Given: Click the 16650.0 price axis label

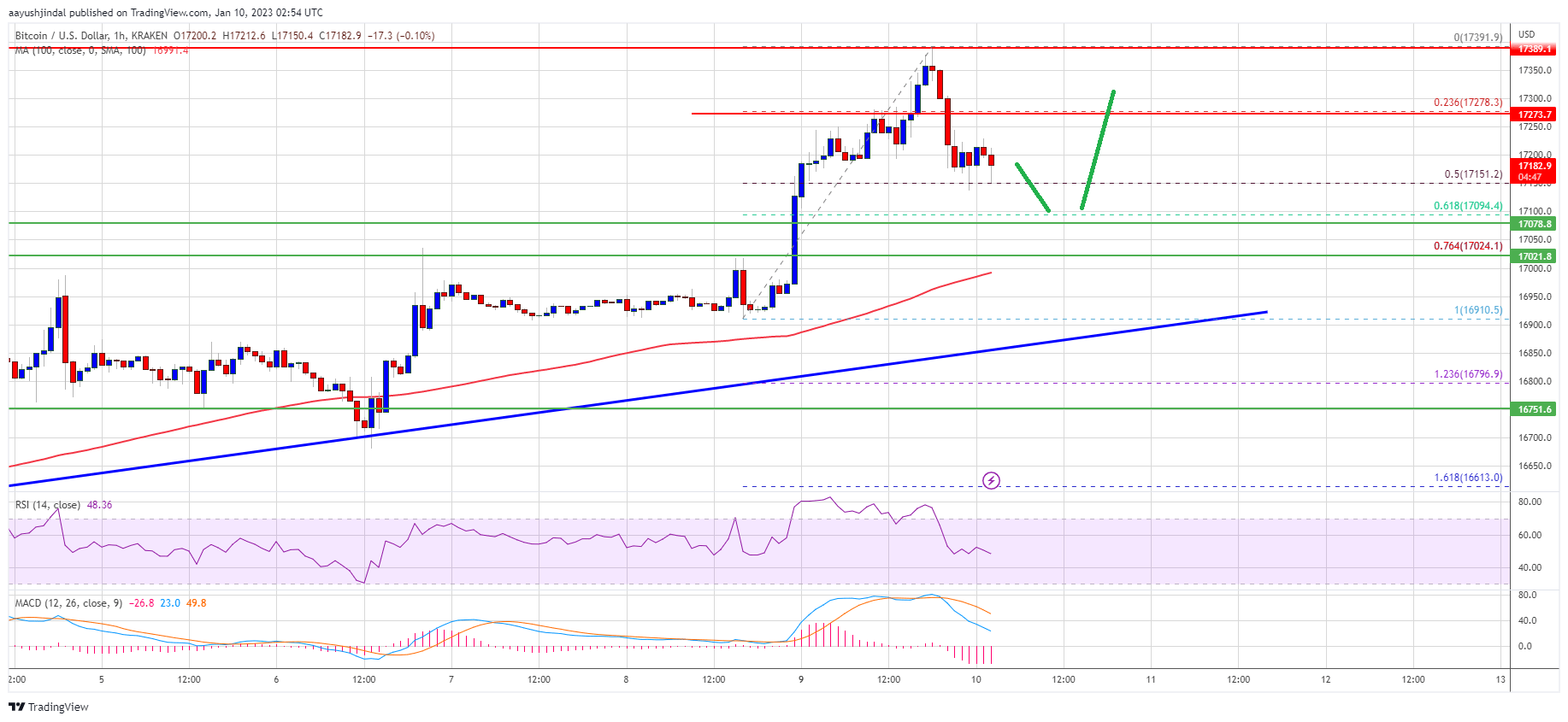Looking at the screenshot, I should click(1534, 466).
